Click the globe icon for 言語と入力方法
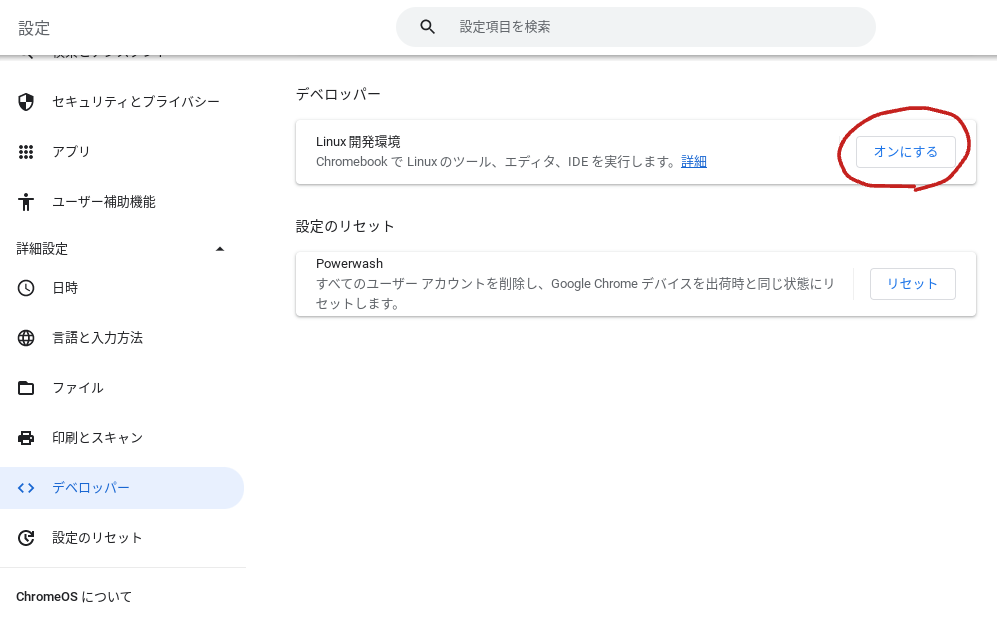The width and height of the screenshot is (997, 644). coord(25,338)
